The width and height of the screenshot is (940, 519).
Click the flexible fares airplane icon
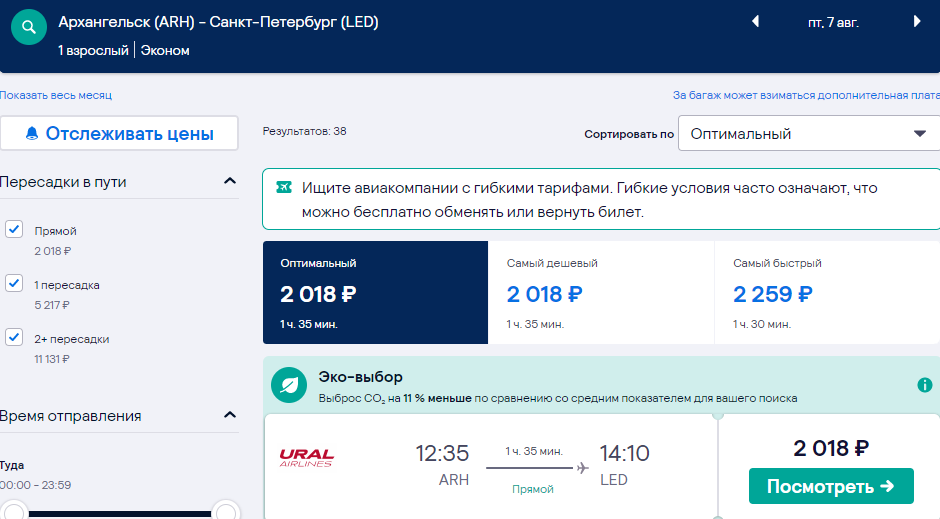(x=284, y=188)
